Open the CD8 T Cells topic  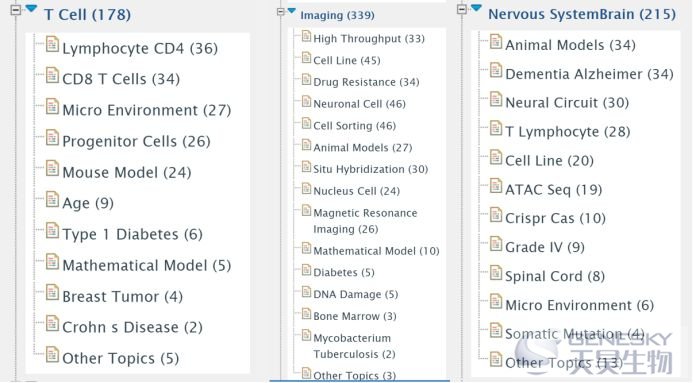121,79
